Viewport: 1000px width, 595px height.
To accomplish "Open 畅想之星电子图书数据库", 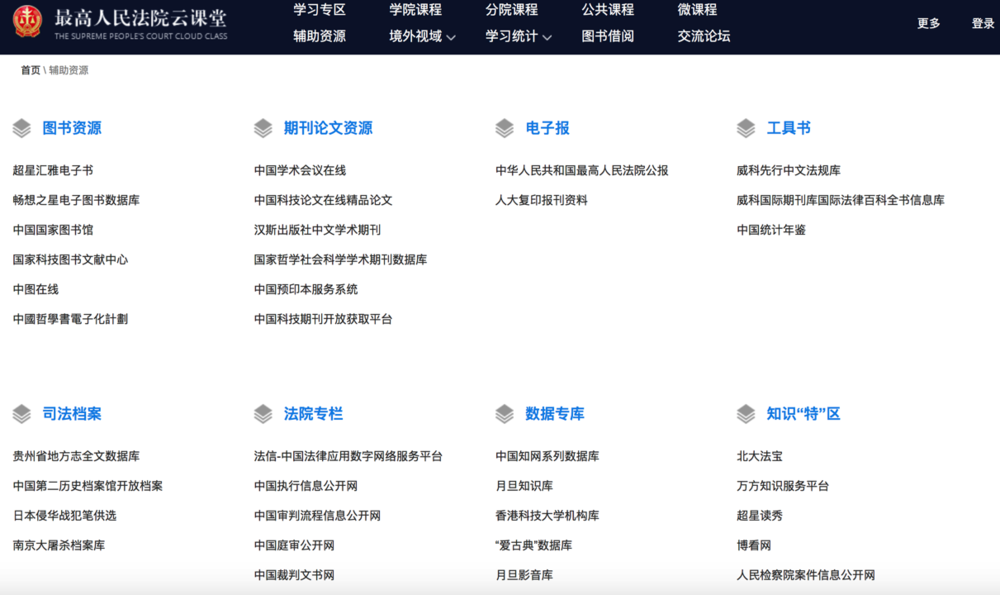I will pos(76,200).
